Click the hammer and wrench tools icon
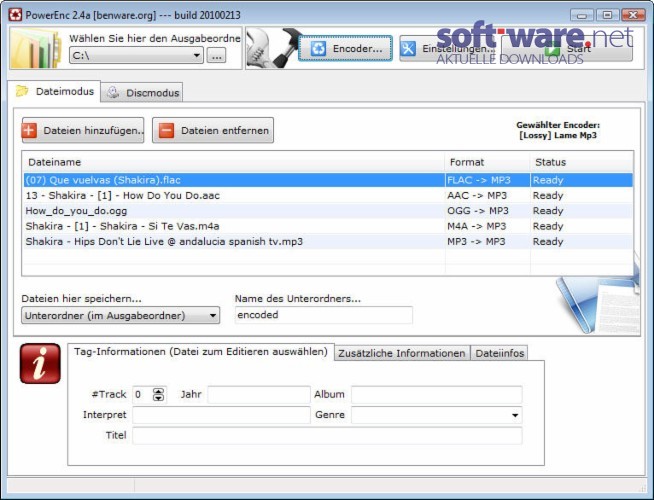654x500 pixels. tap(273, 48)
